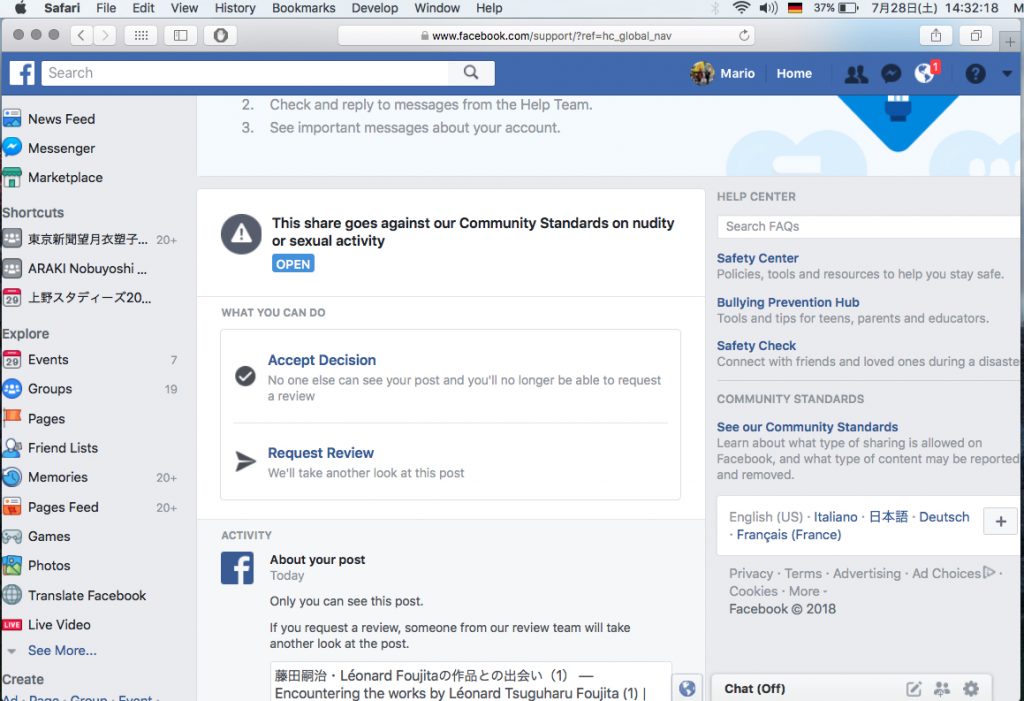Viewport: 1024px width, 701px height.
Task: Click the new message icon in Chat bar
Action: pyautogui.click(x=913, y=689)
